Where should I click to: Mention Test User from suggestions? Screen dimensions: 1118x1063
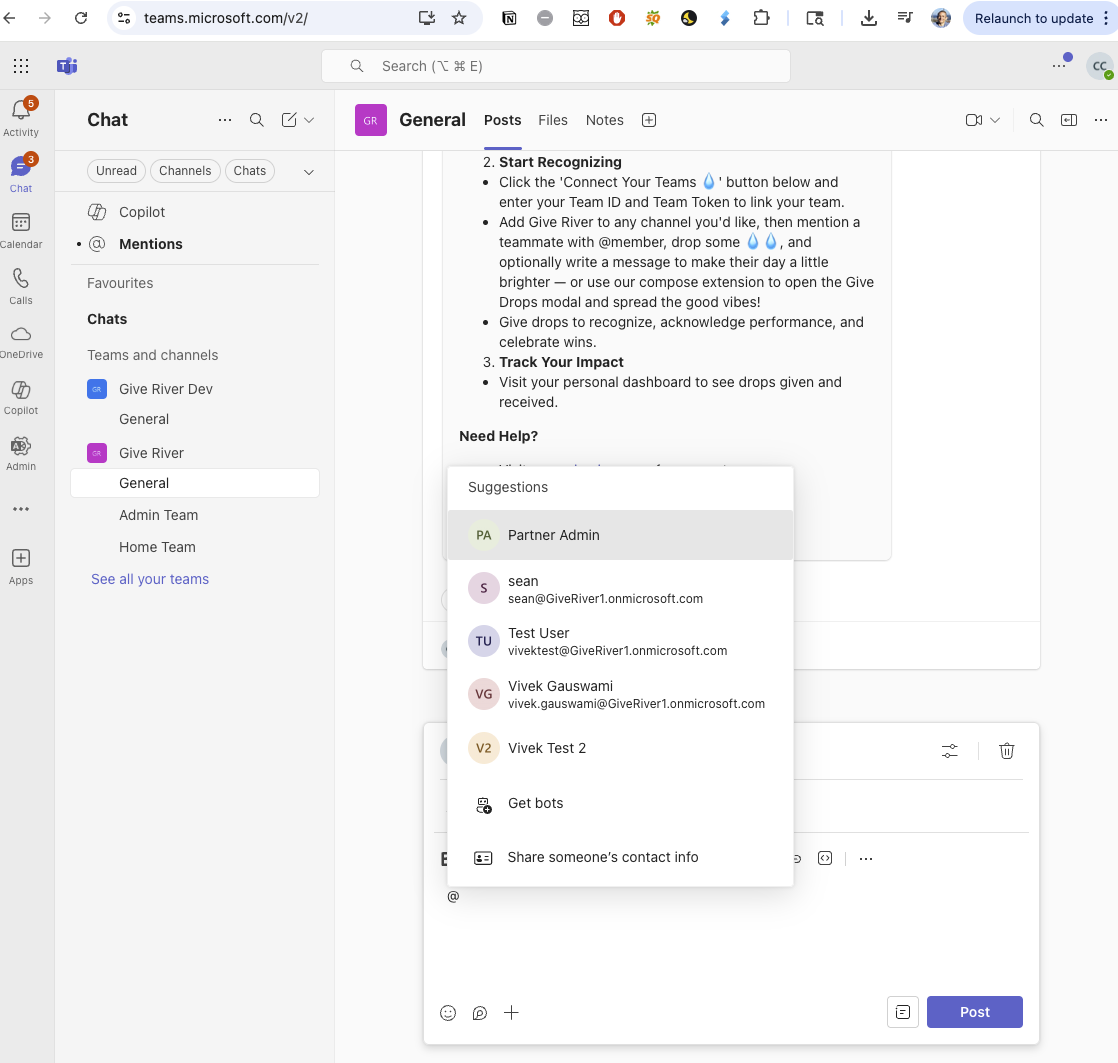click(x=620, y=641)
